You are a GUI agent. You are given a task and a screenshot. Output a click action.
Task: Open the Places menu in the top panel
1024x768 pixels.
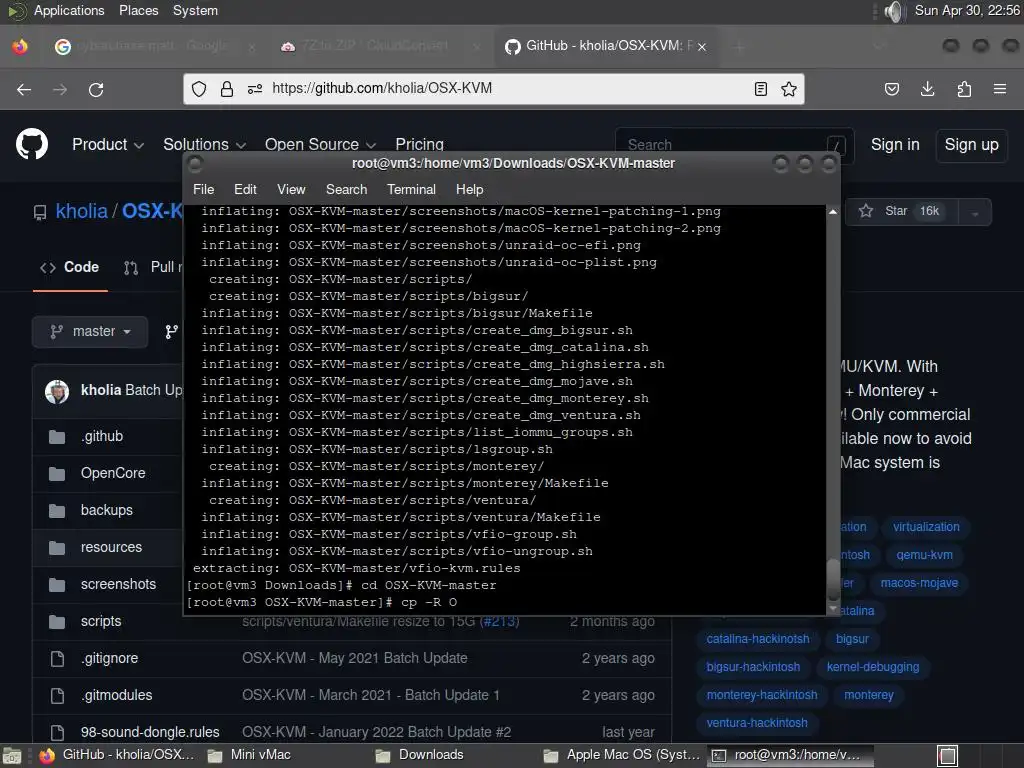coord(138,10)
